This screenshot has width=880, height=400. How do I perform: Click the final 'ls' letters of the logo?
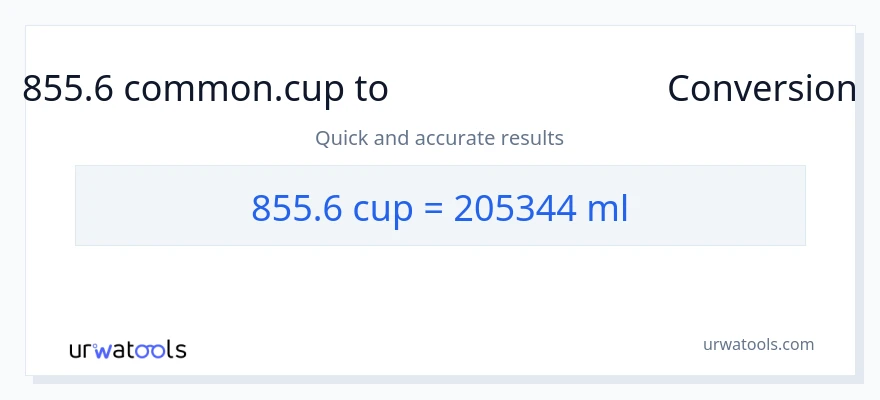pyautogui.click(x=178, y=350)
